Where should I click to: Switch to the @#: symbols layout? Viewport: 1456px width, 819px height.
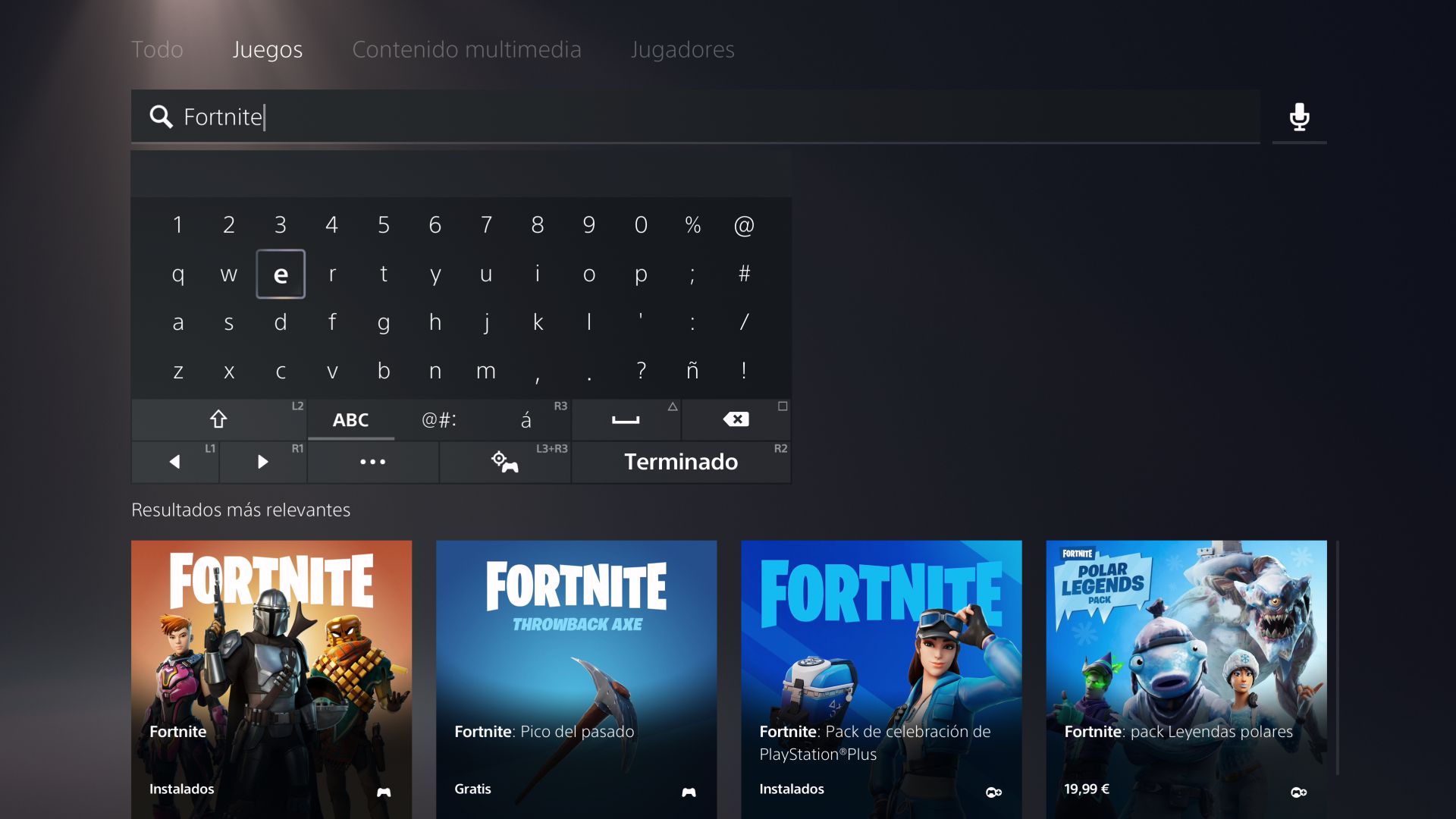pos(439,419)
